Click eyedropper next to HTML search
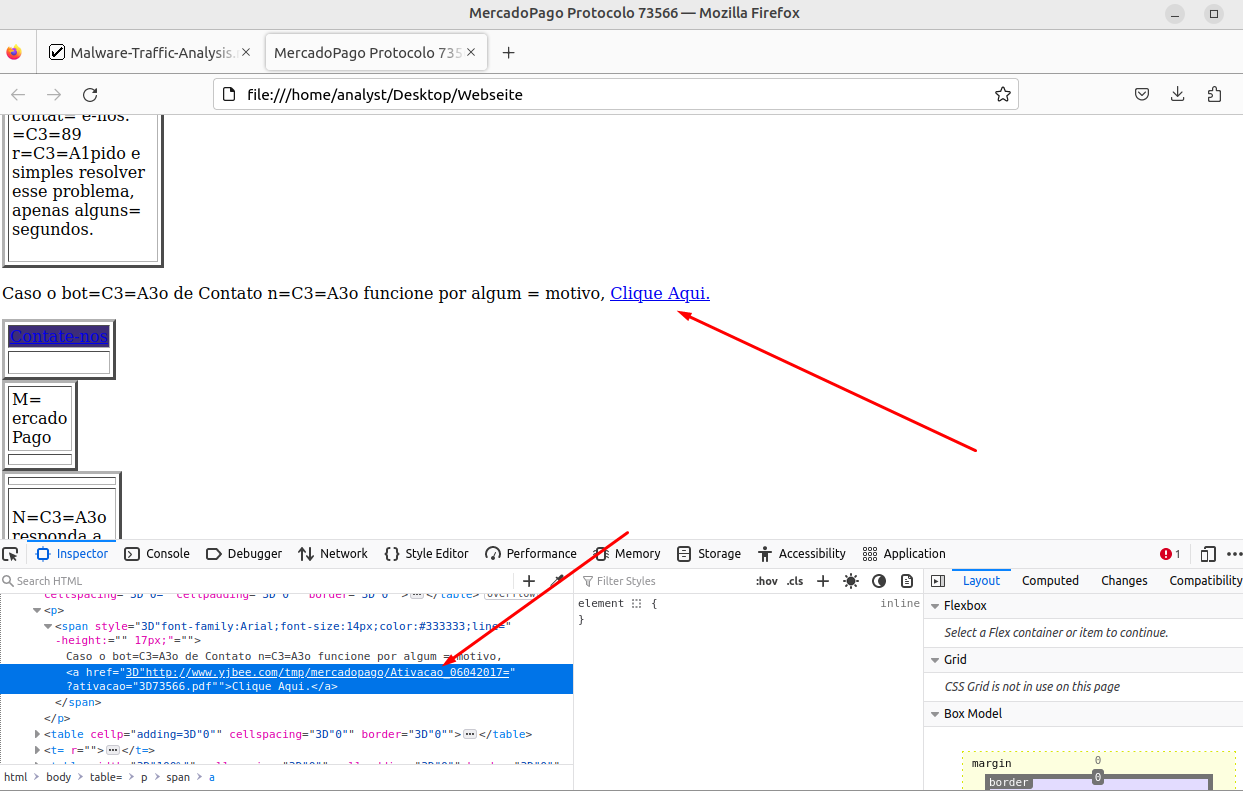 (x=558, y=581)
